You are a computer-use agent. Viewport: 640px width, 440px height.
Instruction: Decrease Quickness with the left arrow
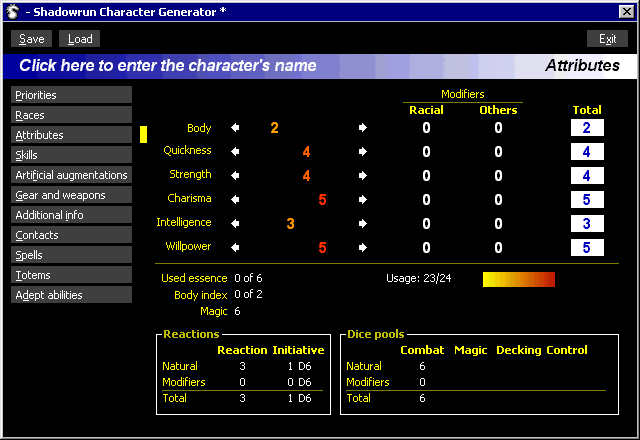[x=235, y=152]
